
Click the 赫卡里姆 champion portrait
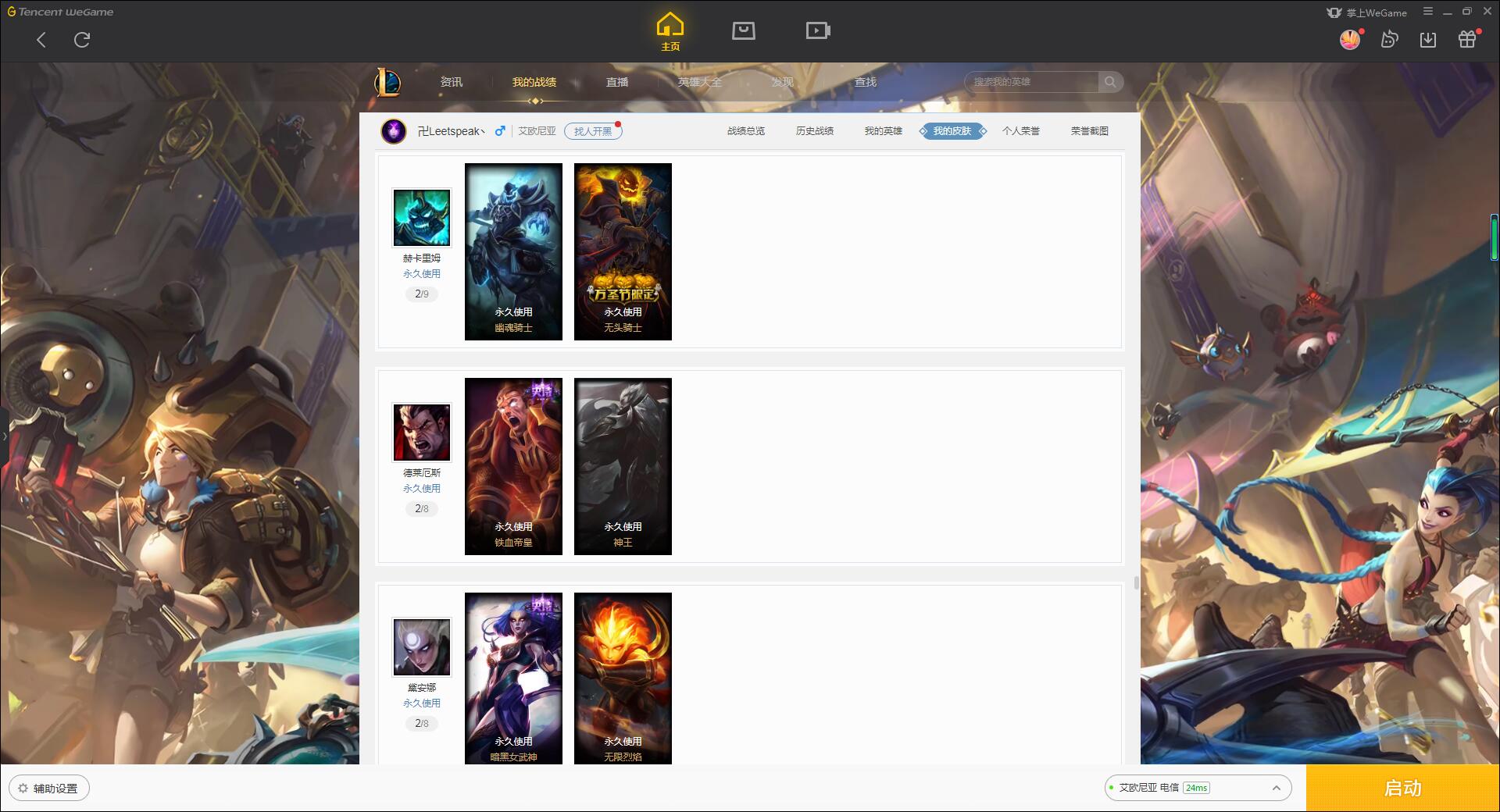pyautogui.click(x=422, y=218)
